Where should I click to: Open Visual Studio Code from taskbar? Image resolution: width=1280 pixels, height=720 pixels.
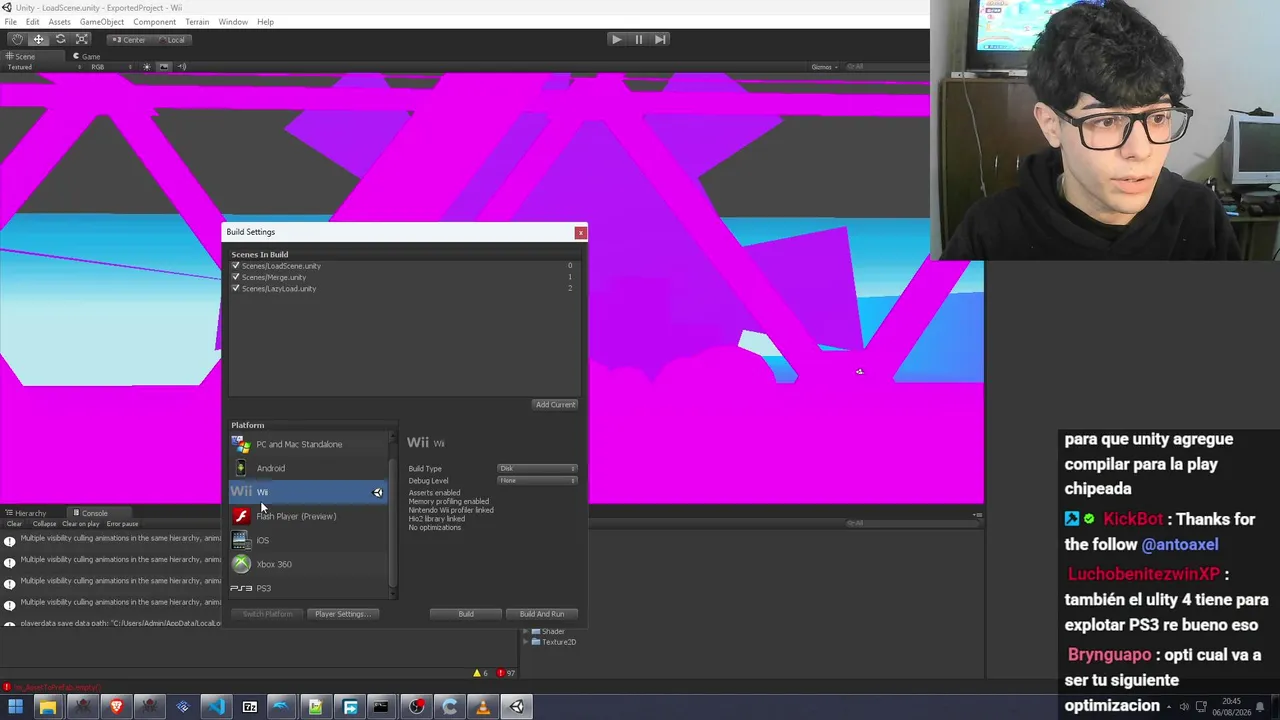pyautogui.click(x=216, y=707)
